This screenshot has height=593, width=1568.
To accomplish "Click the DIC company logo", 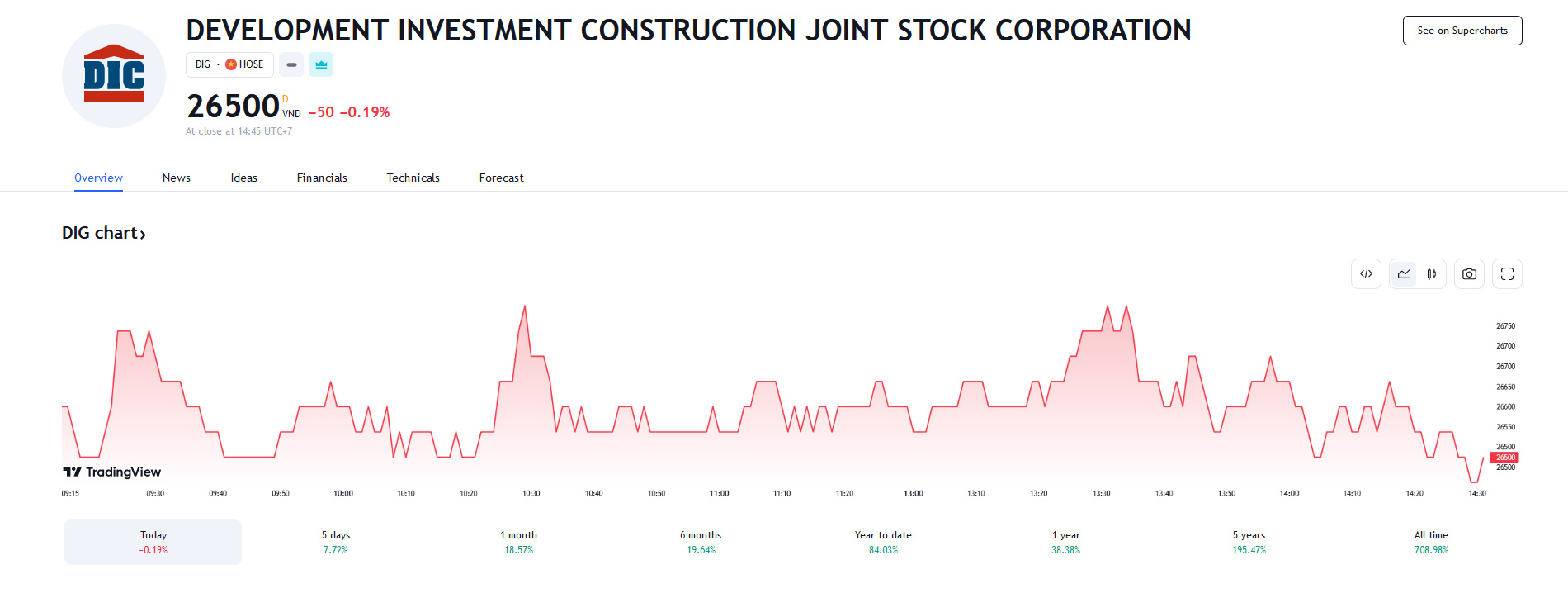I will click(x=114, y=76).
